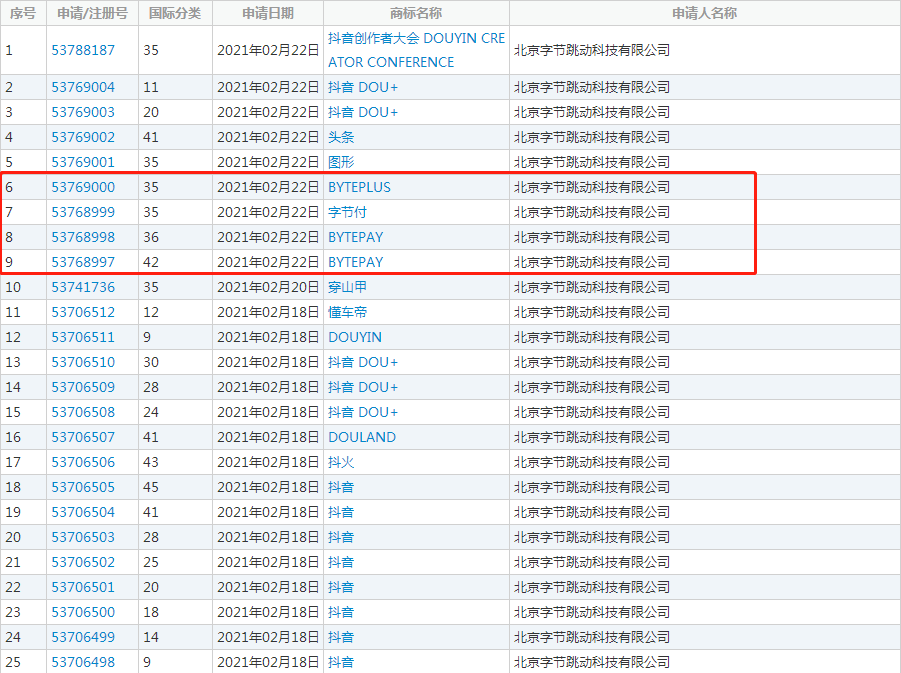
Task: Open application number 53706505
Action: 83,487
